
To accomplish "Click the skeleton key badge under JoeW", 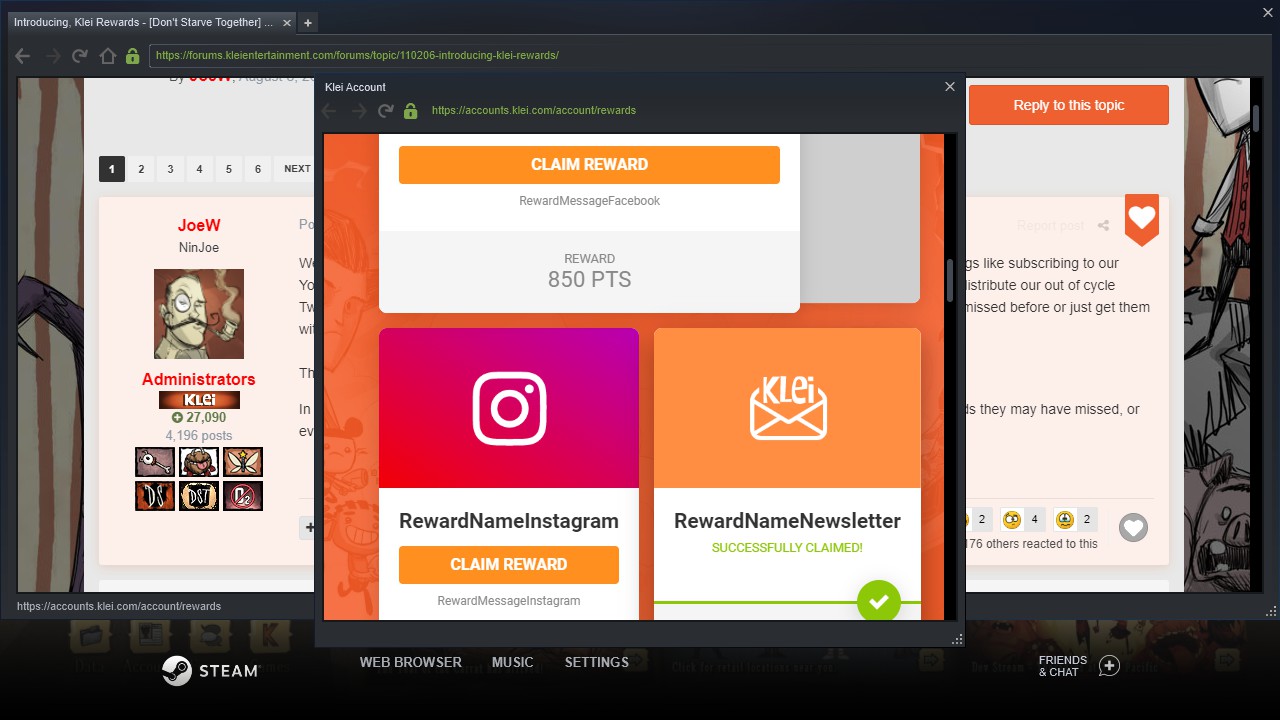I will [155, 462].
